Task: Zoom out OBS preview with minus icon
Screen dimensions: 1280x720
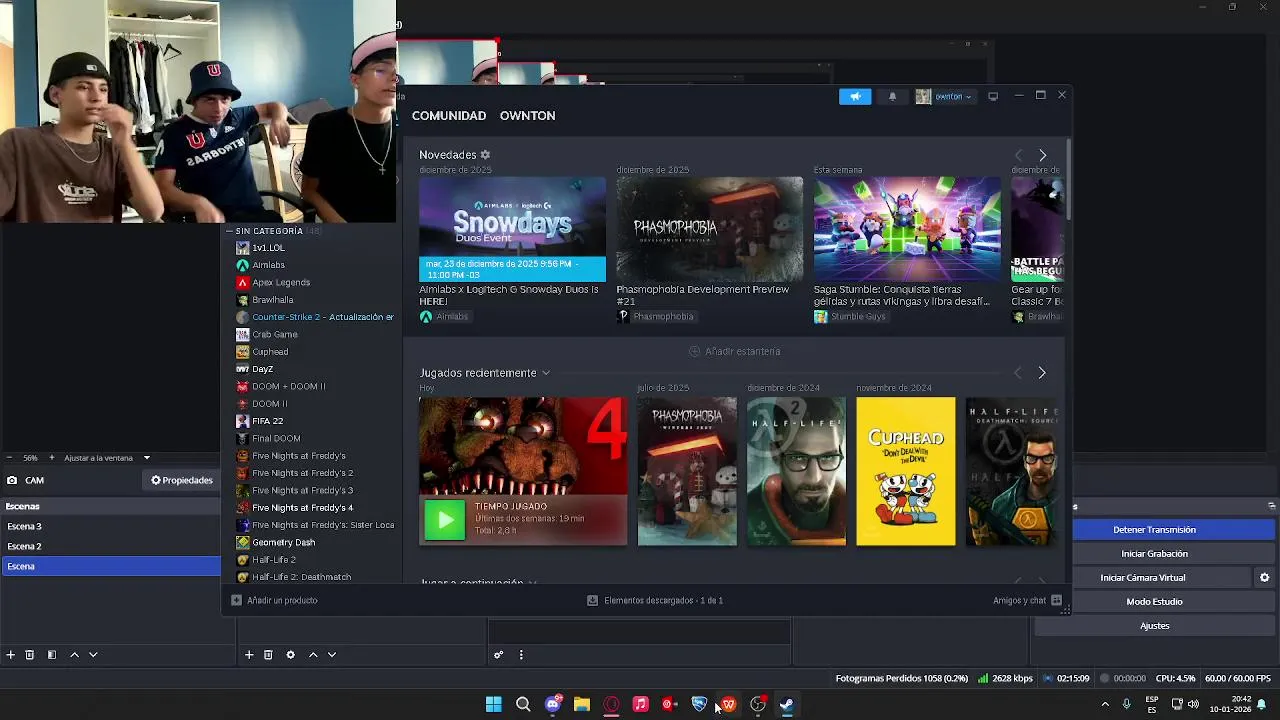Action: 9,458
